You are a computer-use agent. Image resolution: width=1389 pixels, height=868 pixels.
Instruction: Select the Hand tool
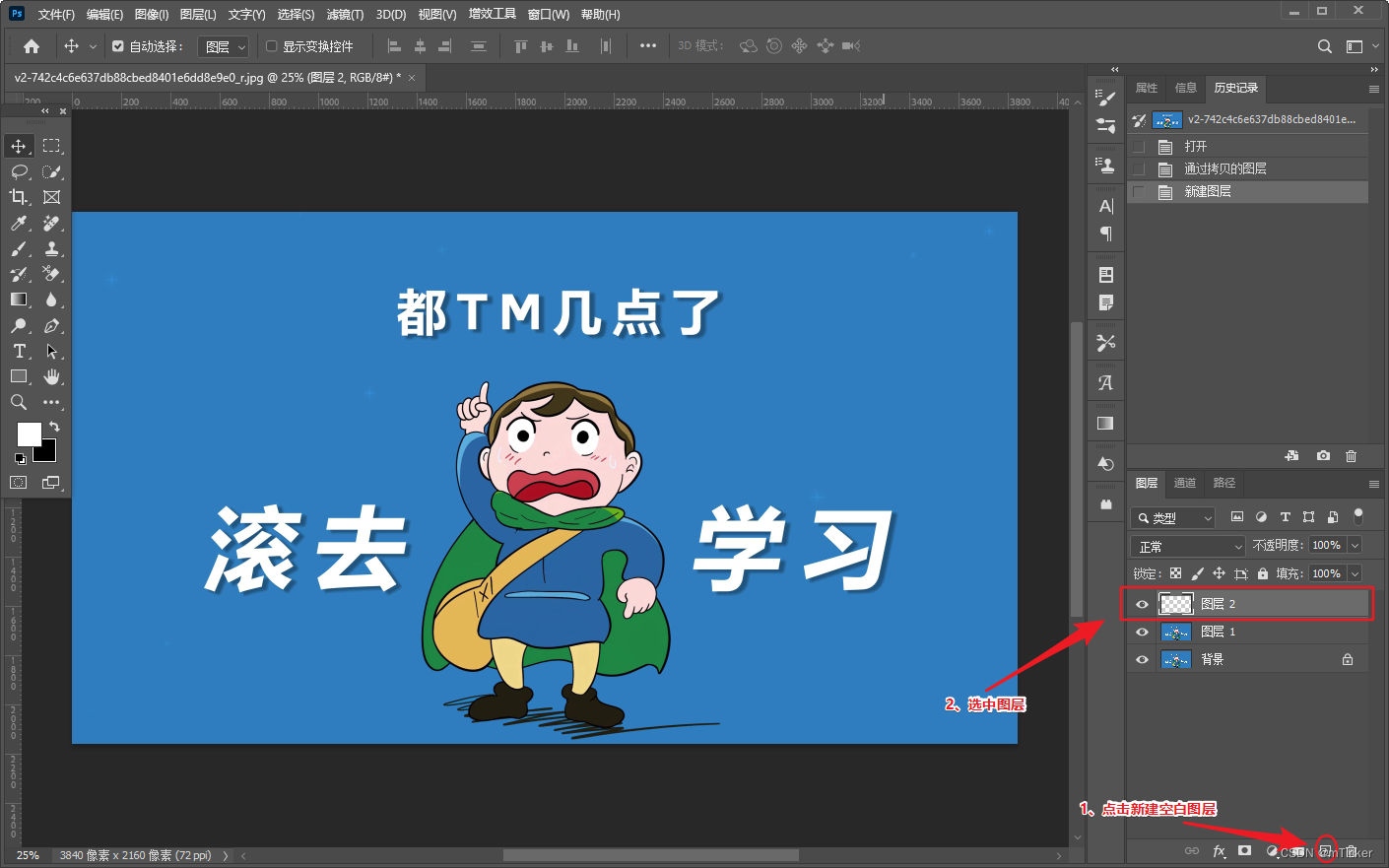pyautogui.click(x=52, y=376)
